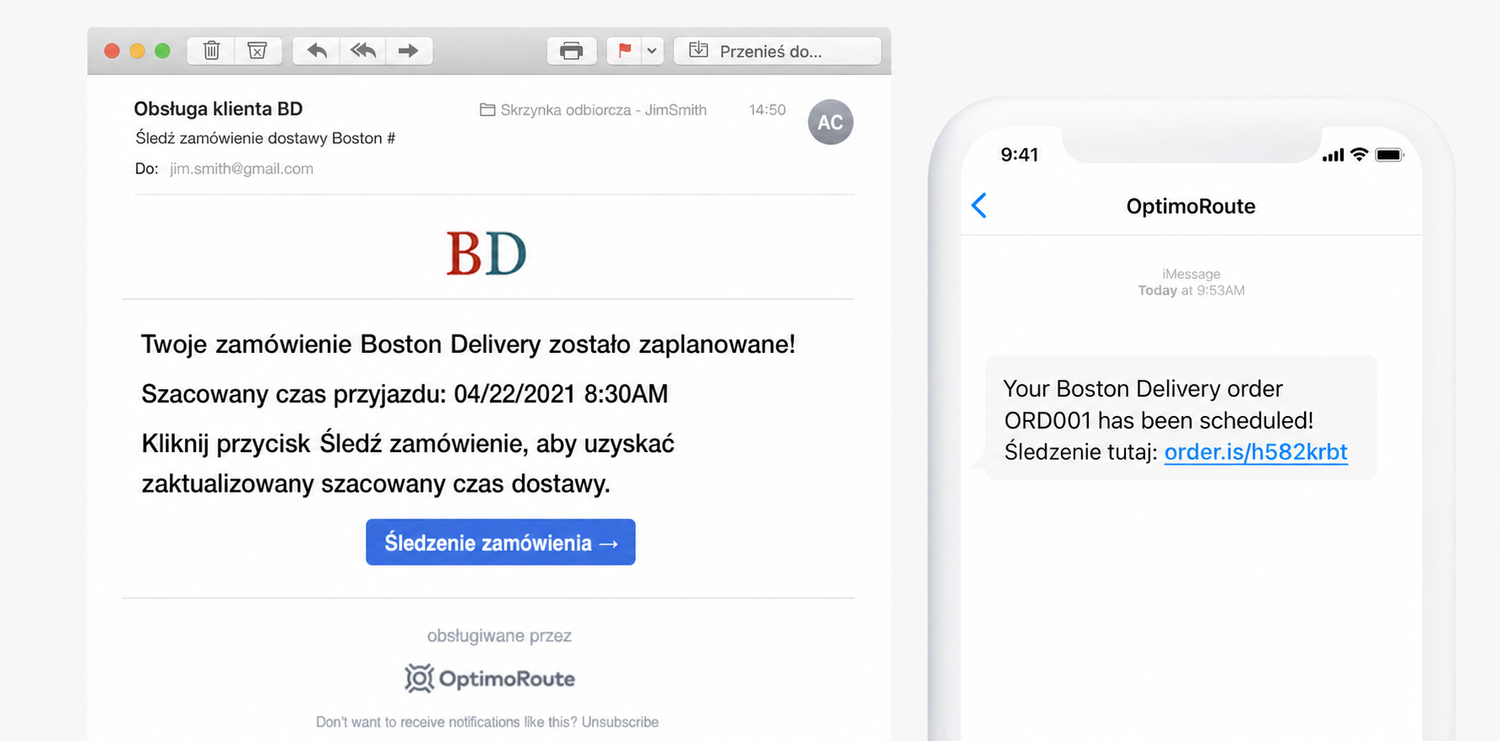Click the Szacowany czas przyjazdu line

click(404, 394)
